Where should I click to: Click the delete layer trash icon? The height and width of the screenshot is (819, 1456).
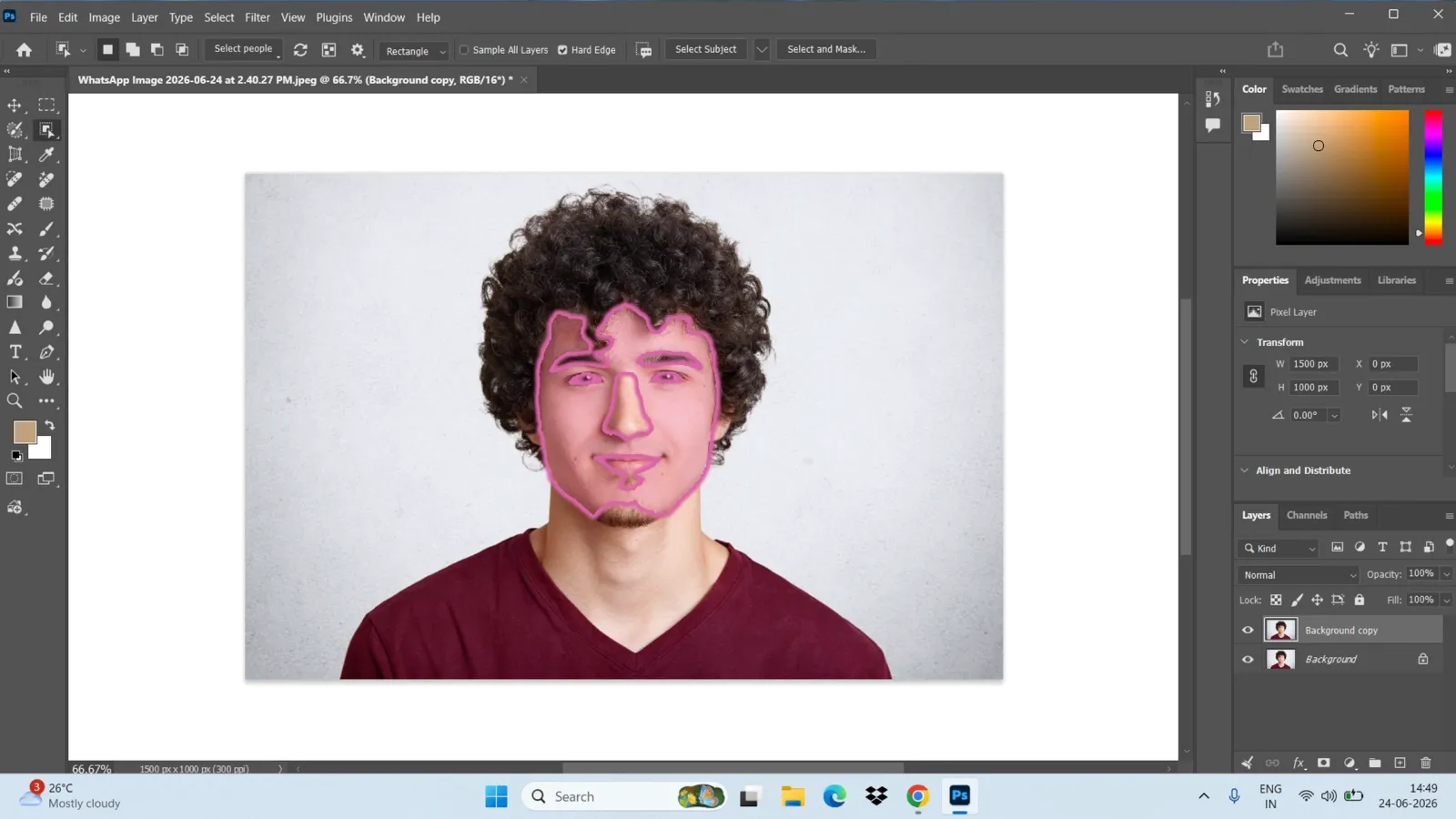[1426, 763]
